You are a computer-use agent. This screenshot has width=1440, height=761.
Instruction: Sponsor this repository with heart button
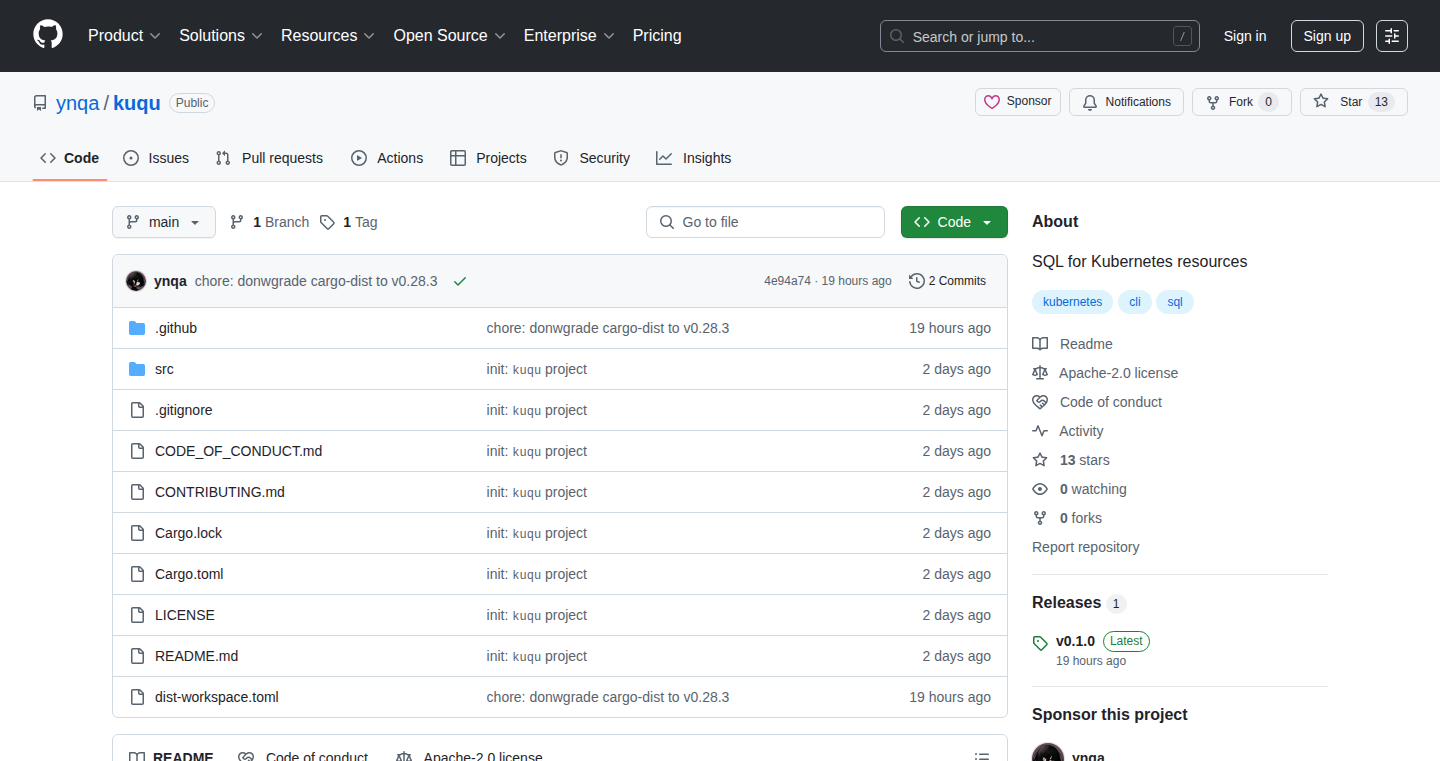(x=1018, y=102)
